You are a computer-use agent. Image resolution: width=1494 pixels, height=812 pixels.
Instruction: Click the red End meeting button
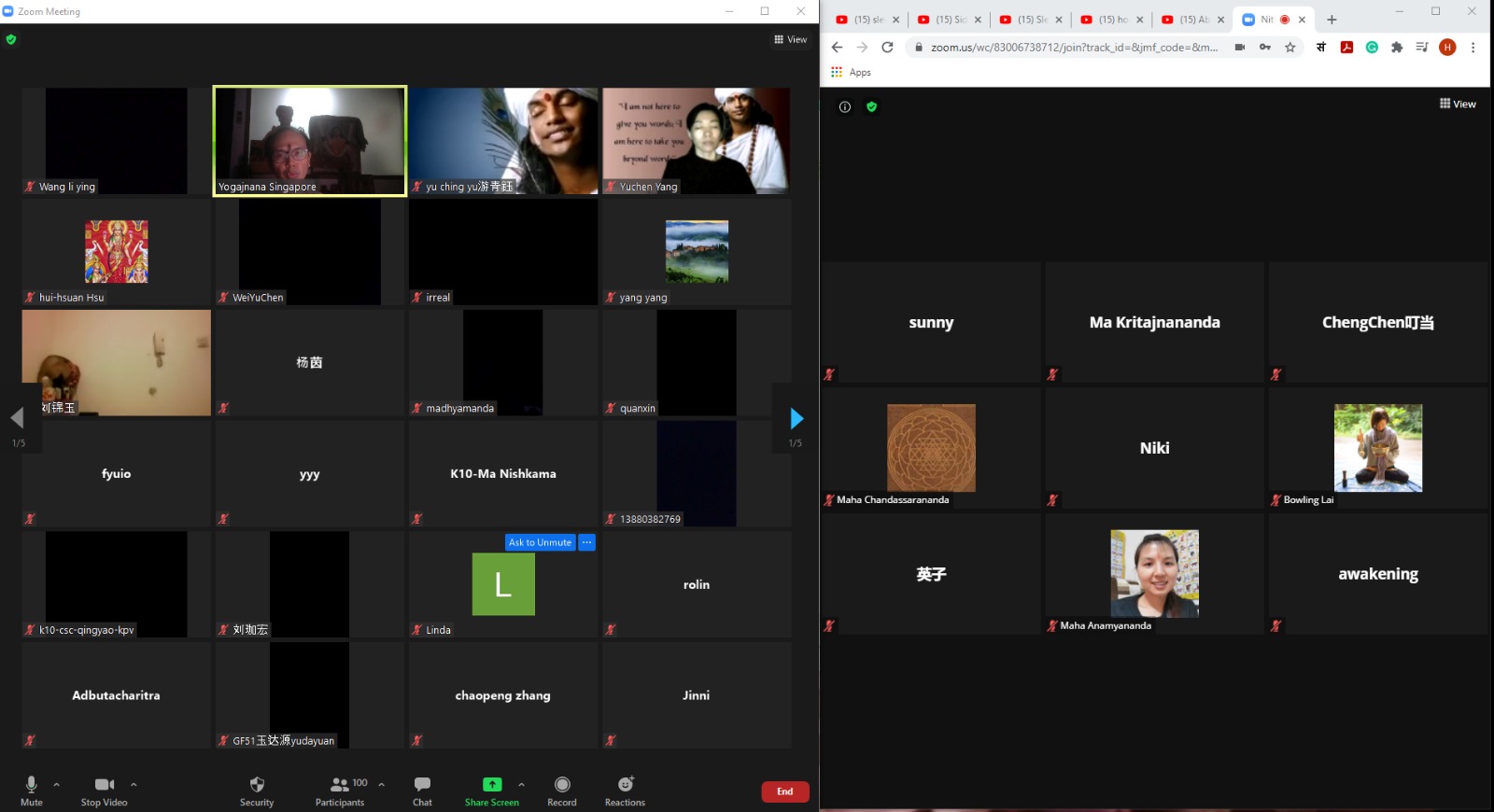[784, 791]
